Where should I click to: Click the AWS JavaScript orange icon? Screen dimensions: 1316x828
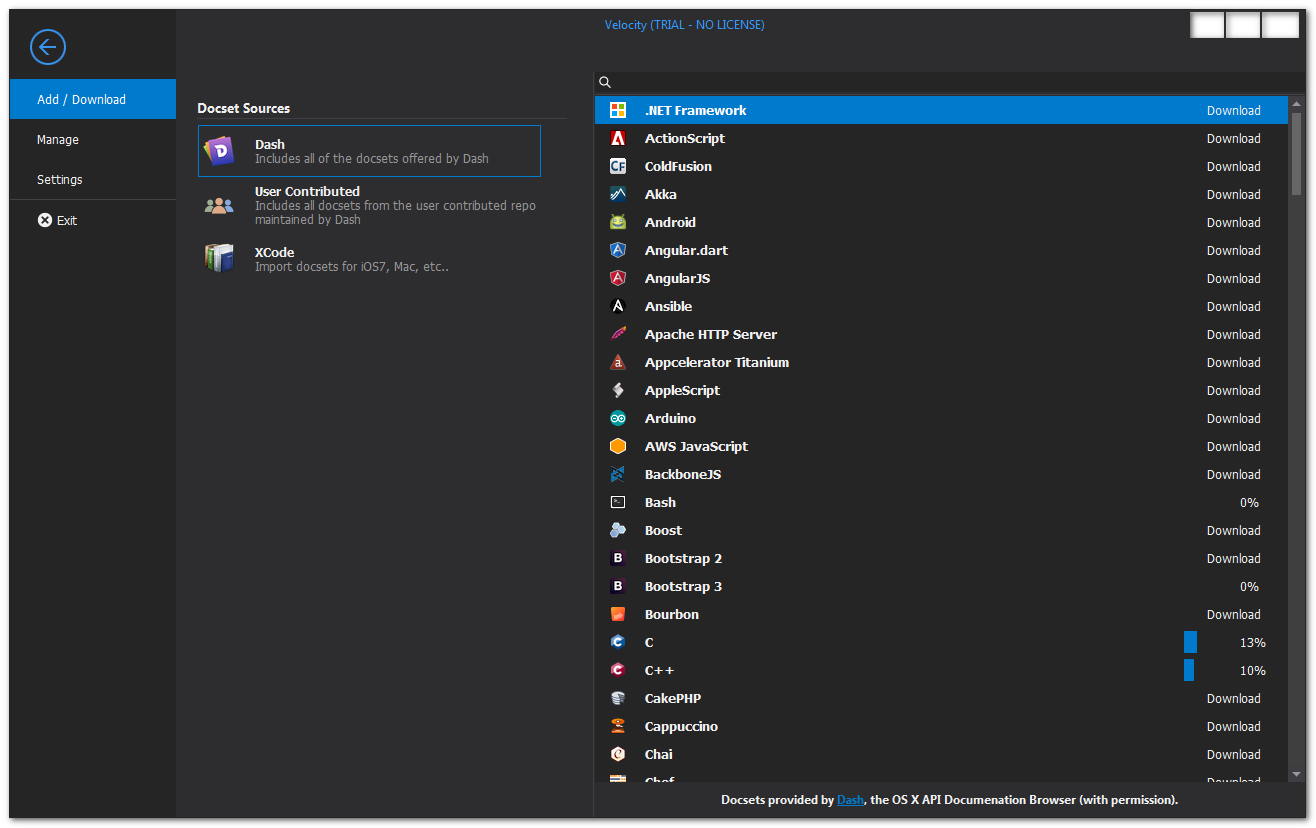(618, 446)
